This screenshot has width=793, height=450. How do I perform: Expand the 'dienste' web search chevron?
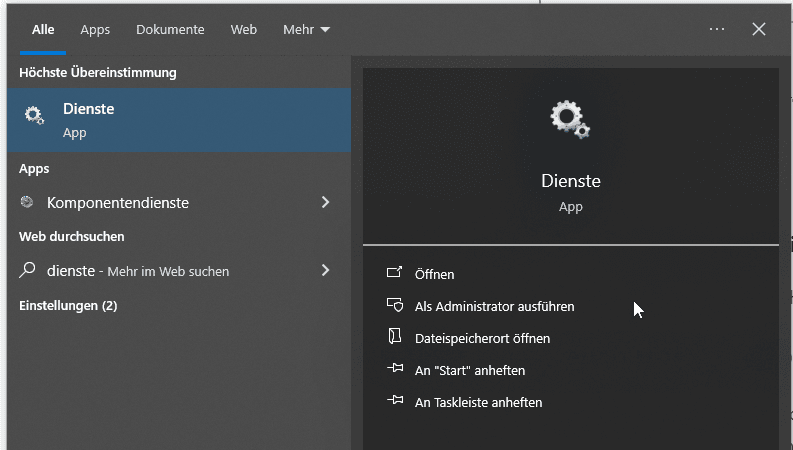pyautogui.click(x=325, y=270)
